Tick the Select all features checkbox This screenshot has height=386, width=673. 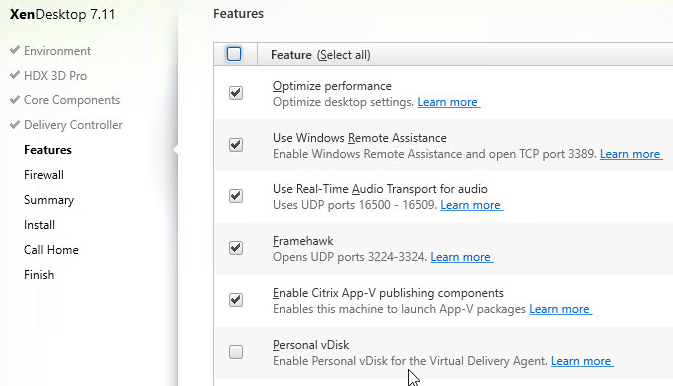pyautogui.click(x=234, y=54)
